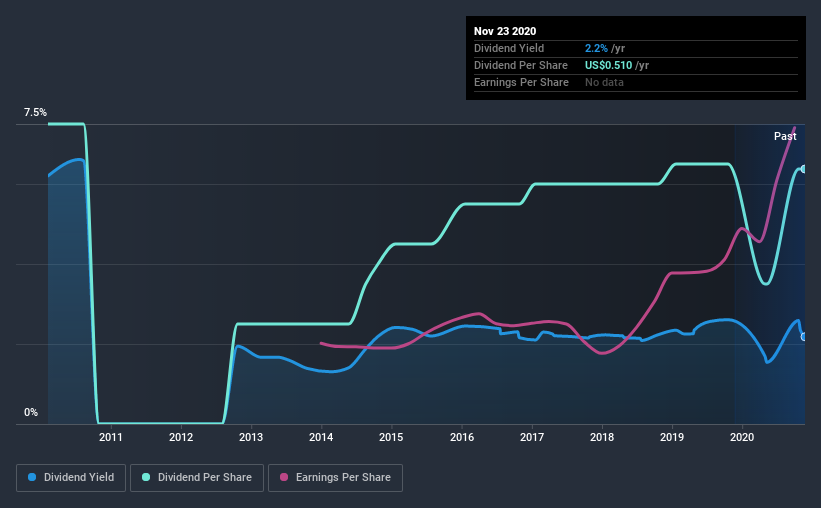Image resolution: width=821 pixels, height=508 pixels.
Task: Click the "Past" label in the chart
Action: pyautogui.click(x=785, y=136)
